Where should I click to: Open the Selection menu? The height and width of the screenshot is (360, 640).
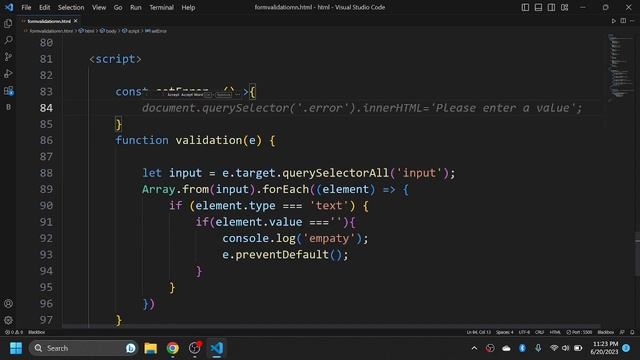point(71,7)
